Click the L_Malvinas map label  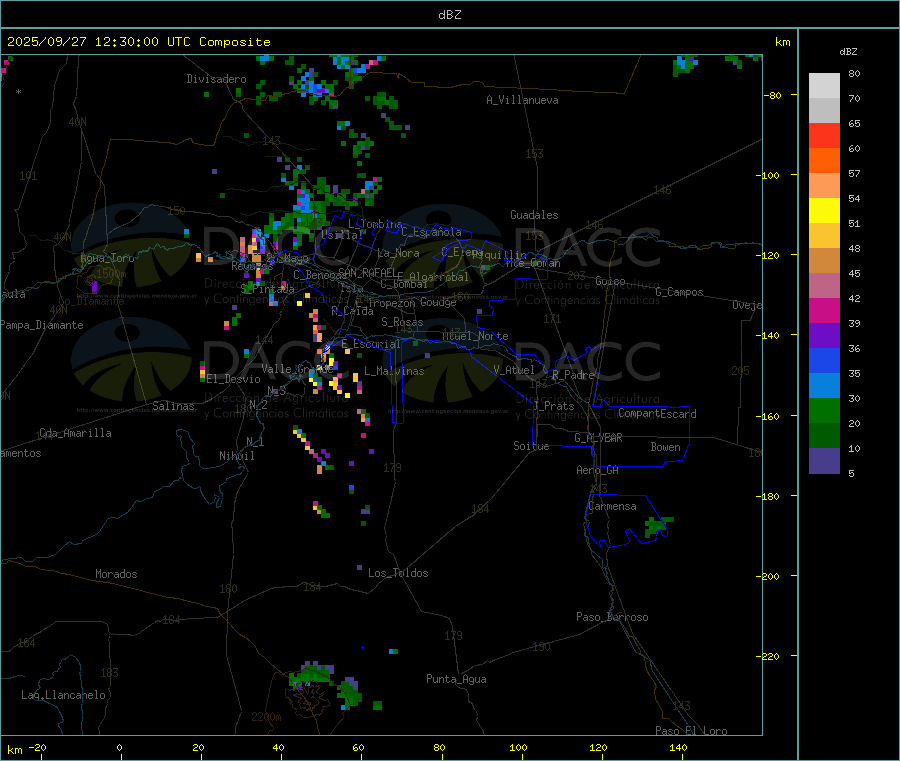click(x=394, y=371)
